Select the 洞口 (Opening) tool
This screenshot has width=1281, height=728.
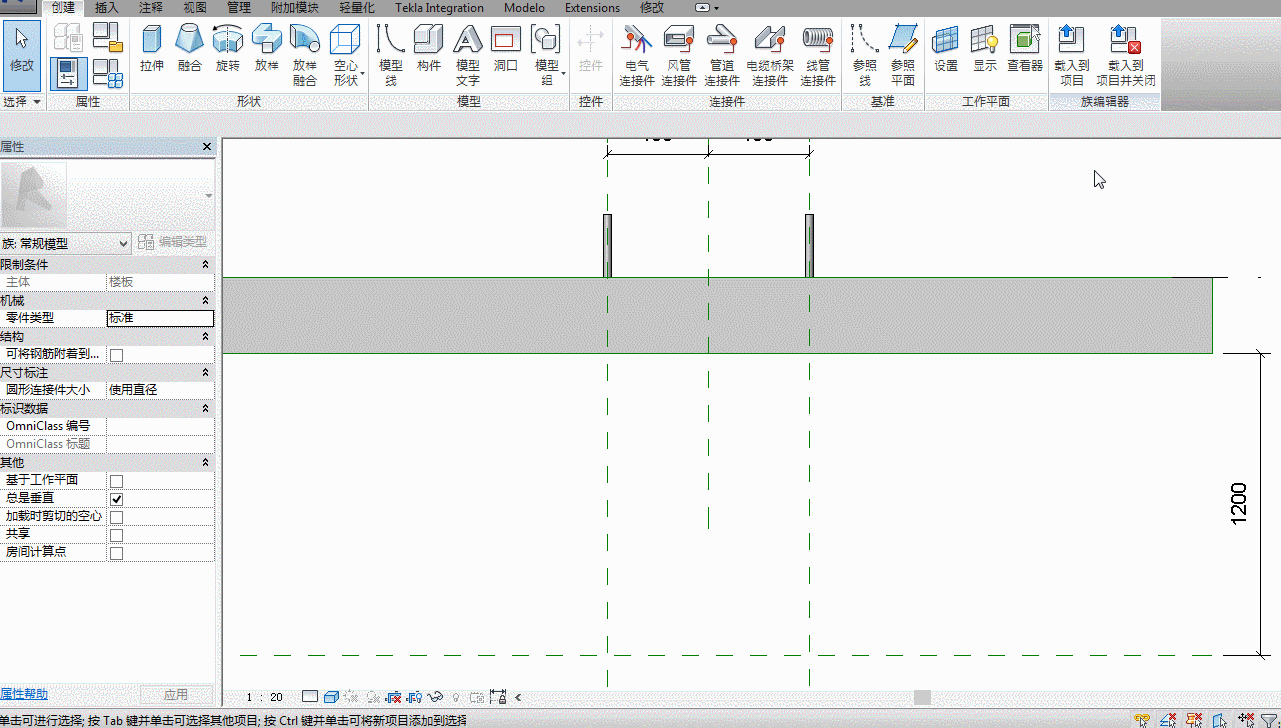[x=506, y=49]
